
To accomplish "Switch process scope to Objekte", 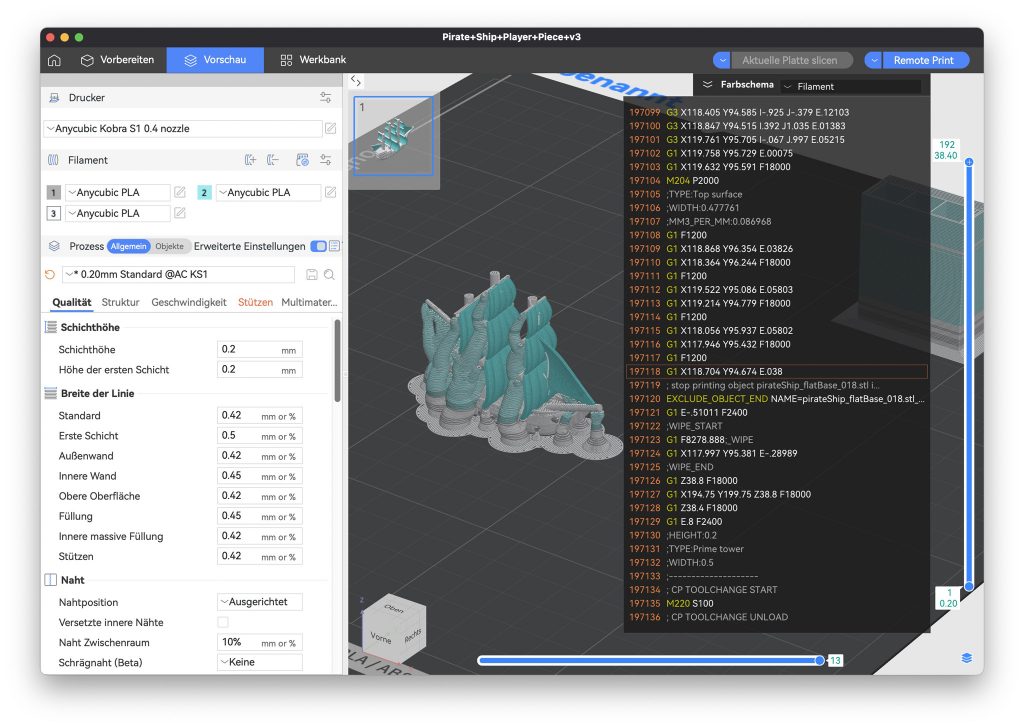I will click(169, 246).
